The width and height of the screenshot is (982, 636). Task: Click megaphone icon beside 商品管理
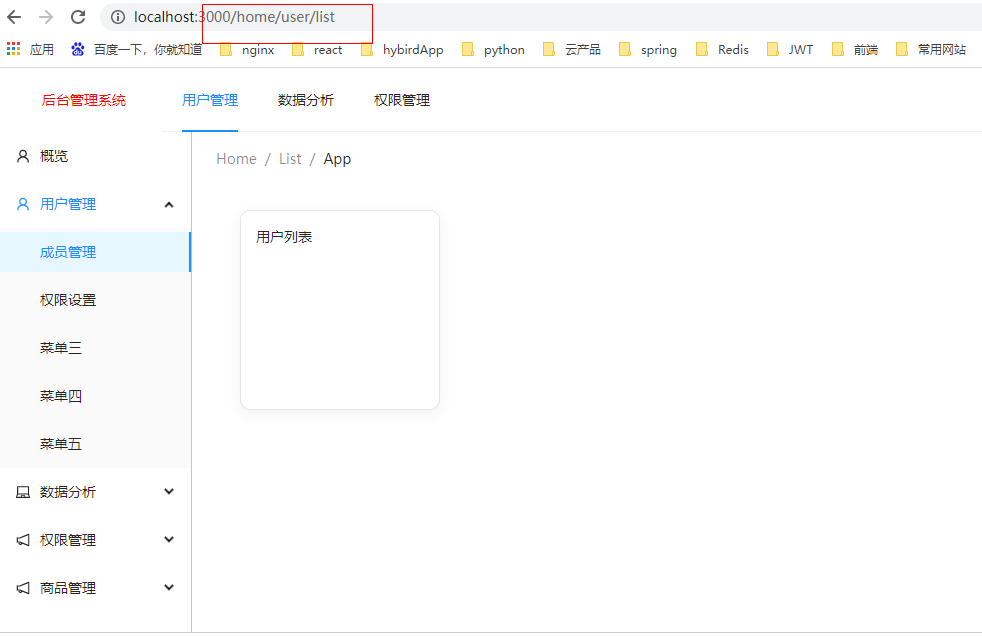coord(23,588)
